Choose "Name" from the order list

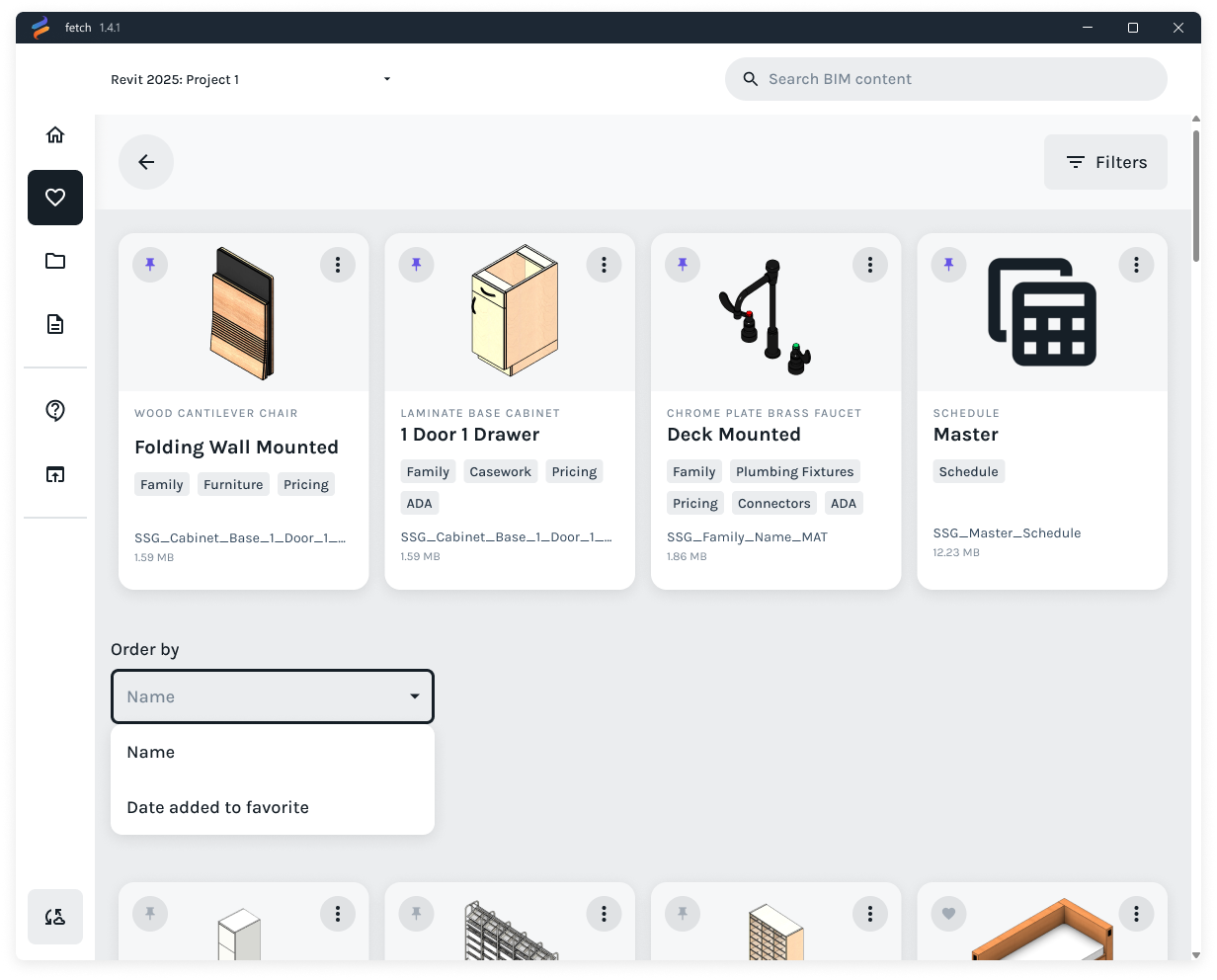[x=151, y=752]
